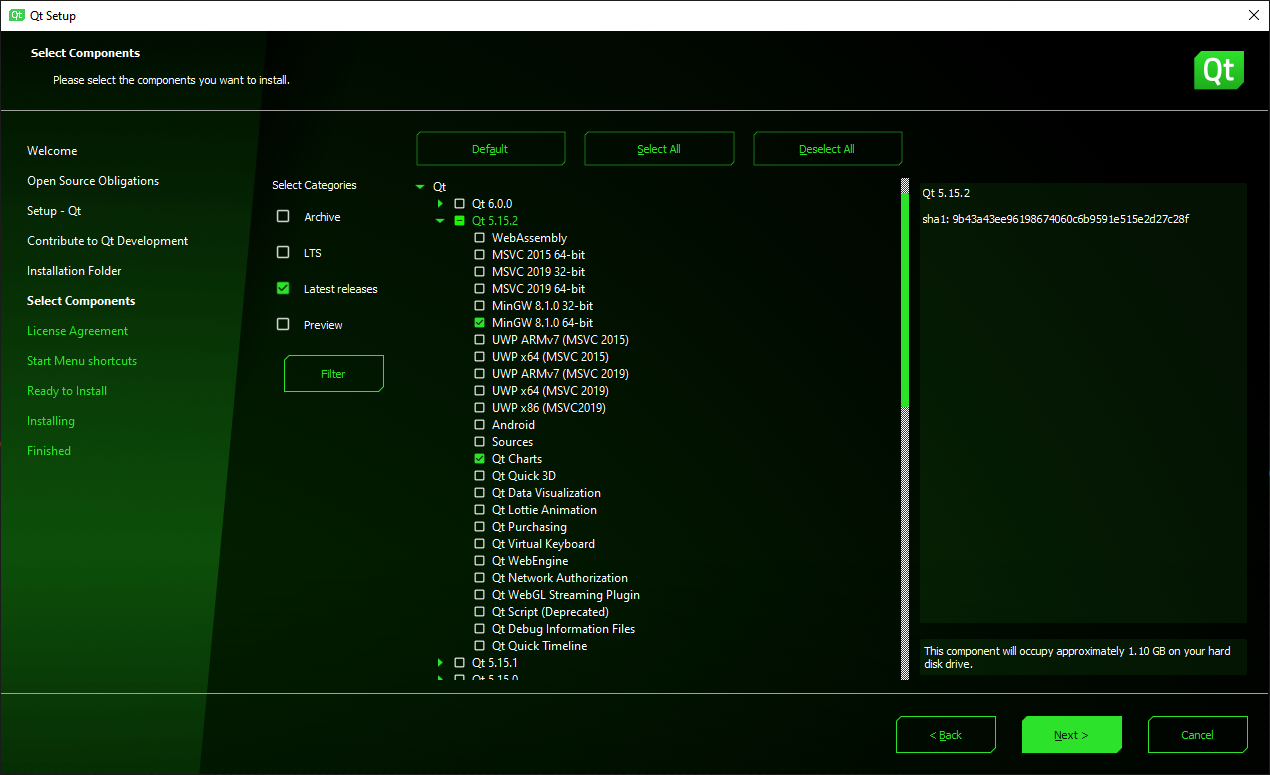The image size is (1270, 775).
Task: Tick the Archive category checkbox
Action: point(283,217)
